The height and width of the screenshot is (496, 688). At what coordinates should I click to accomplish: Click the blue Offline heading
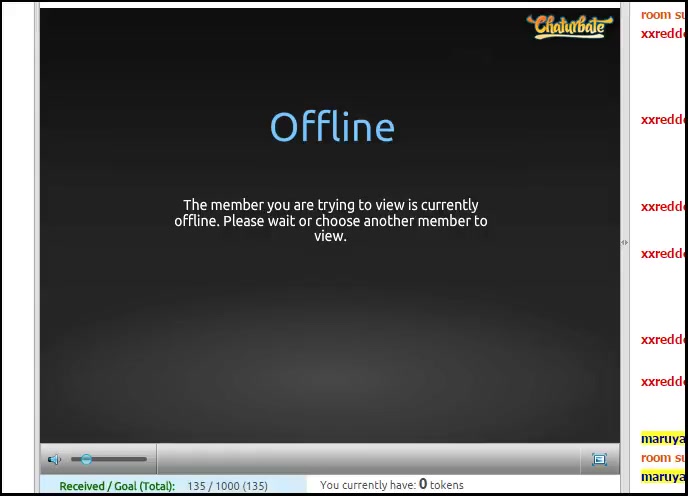332,127
